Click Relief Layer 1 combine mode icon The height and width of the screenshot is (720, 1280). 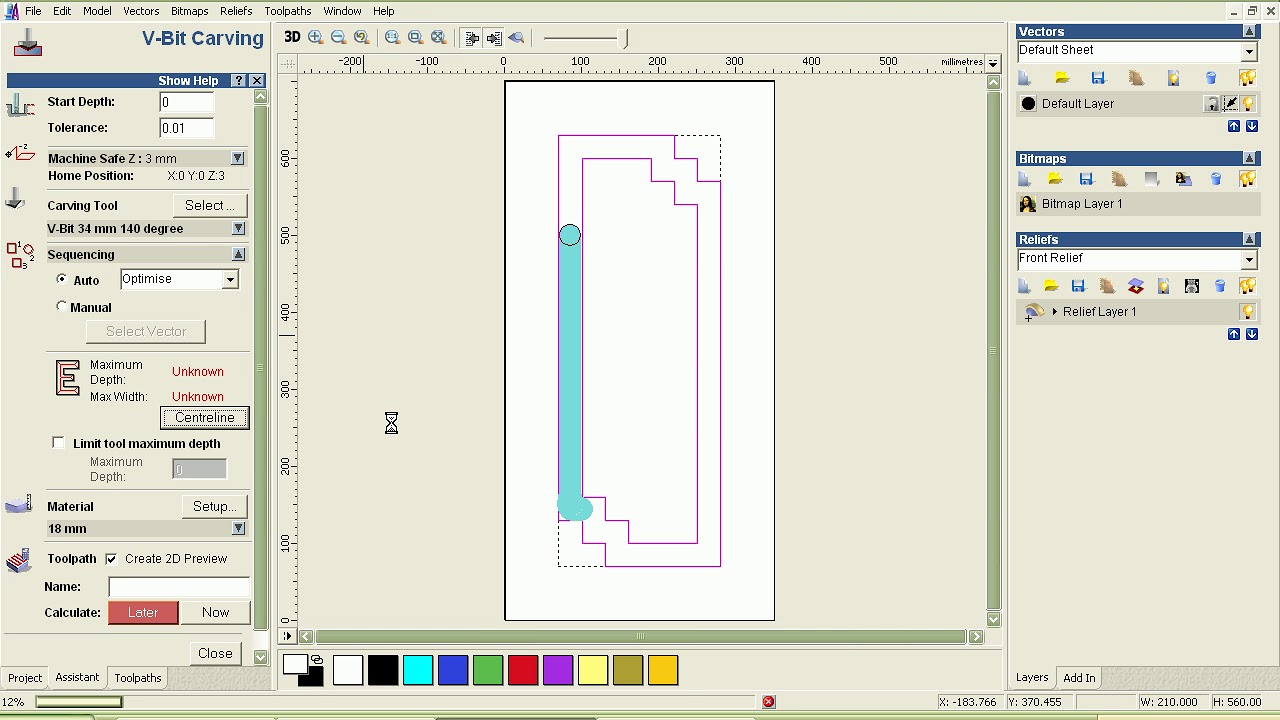(1034, 312)
